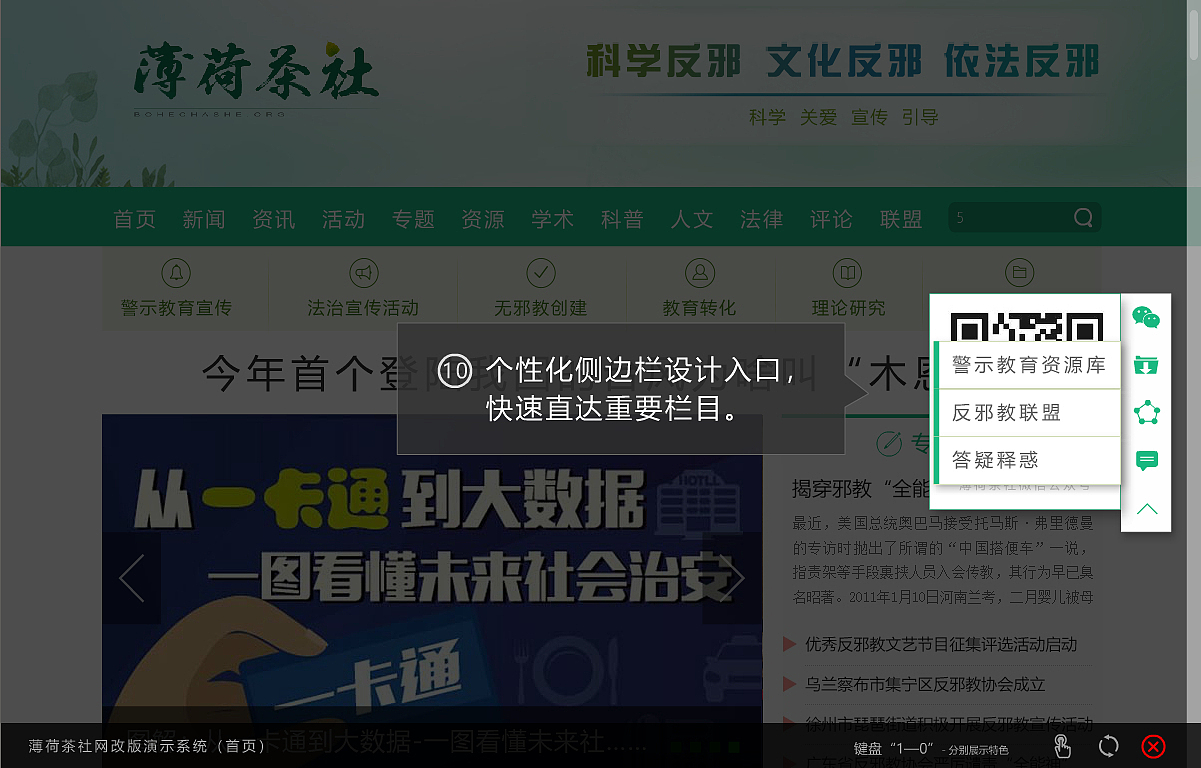Image resolution: width=1201 pixels, height=768 pixels.
Task: Open the 新闻 nav item
Action: tap(204, 219)
